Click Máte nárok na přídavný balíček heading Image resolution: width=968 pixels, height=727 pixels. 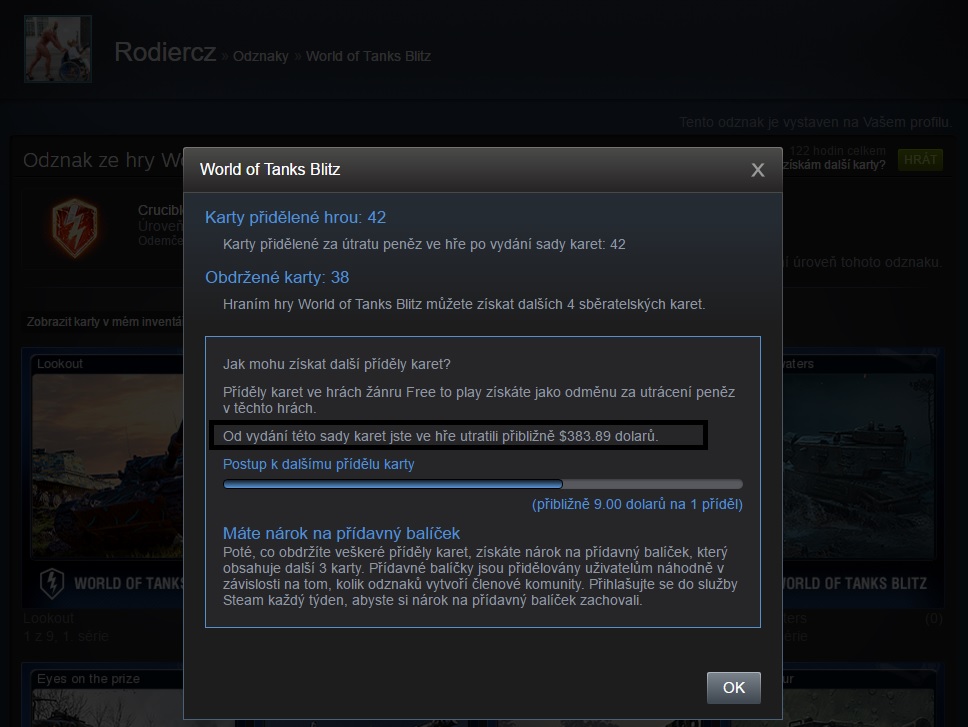341,533
